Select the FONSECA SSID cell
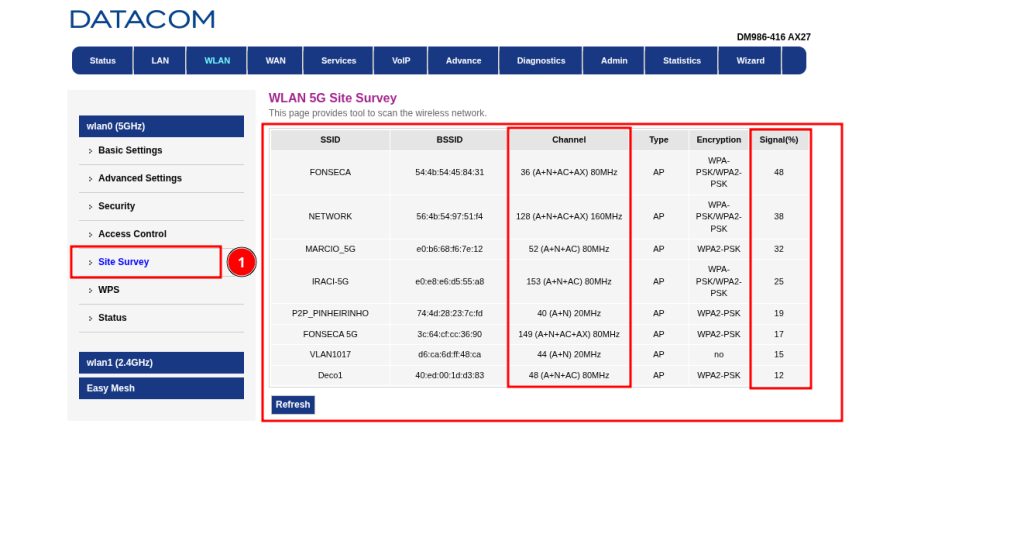The width and height of the screenshot is (1024, 541). point(330,172)
